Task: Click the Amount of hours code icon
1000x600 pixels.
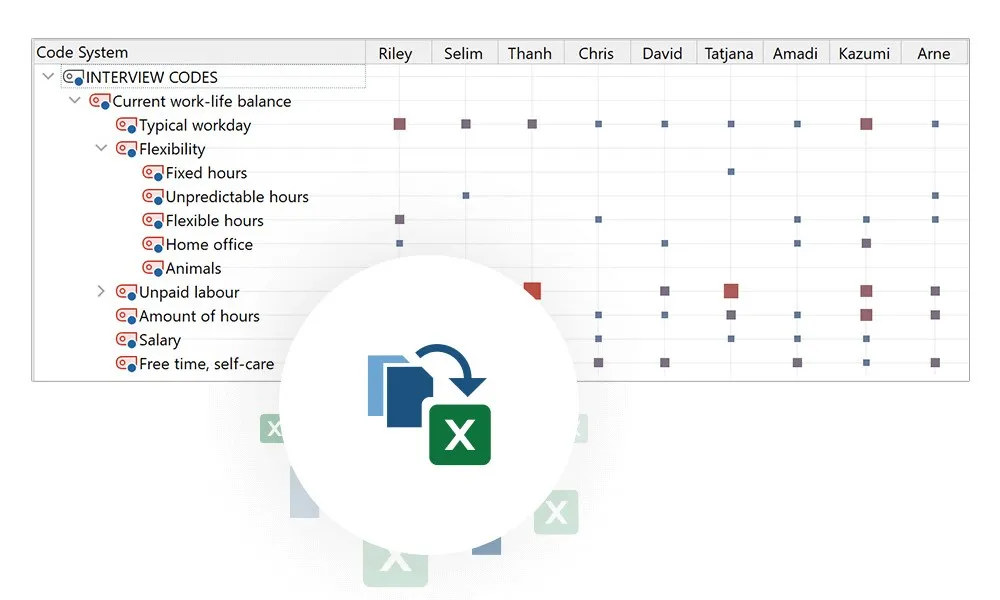Action: pyautogui.click(x=126, y=316)
